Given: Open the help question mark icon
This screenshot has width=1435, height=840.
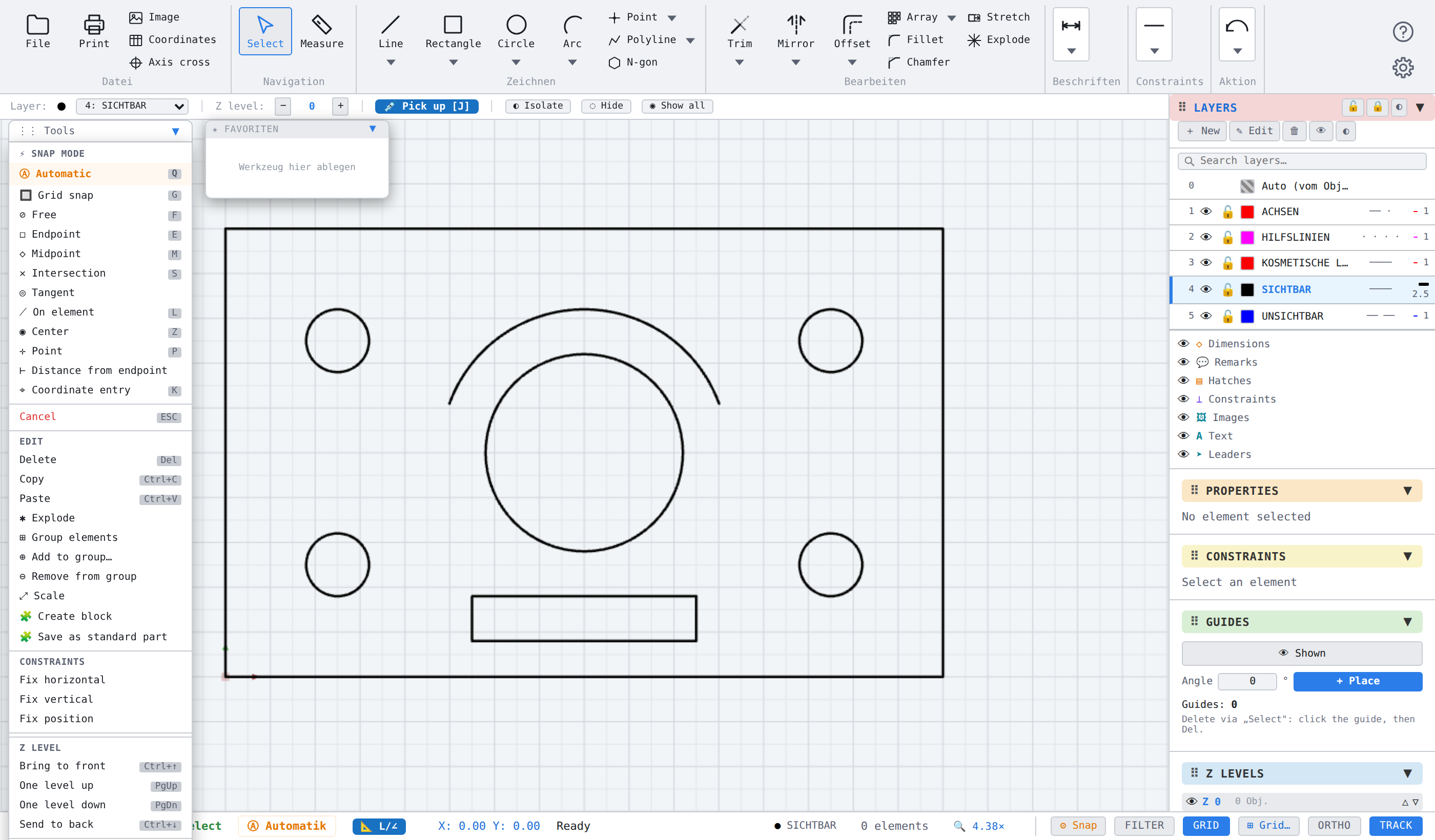Looking at the screenshot, I should pos(1403,31).
